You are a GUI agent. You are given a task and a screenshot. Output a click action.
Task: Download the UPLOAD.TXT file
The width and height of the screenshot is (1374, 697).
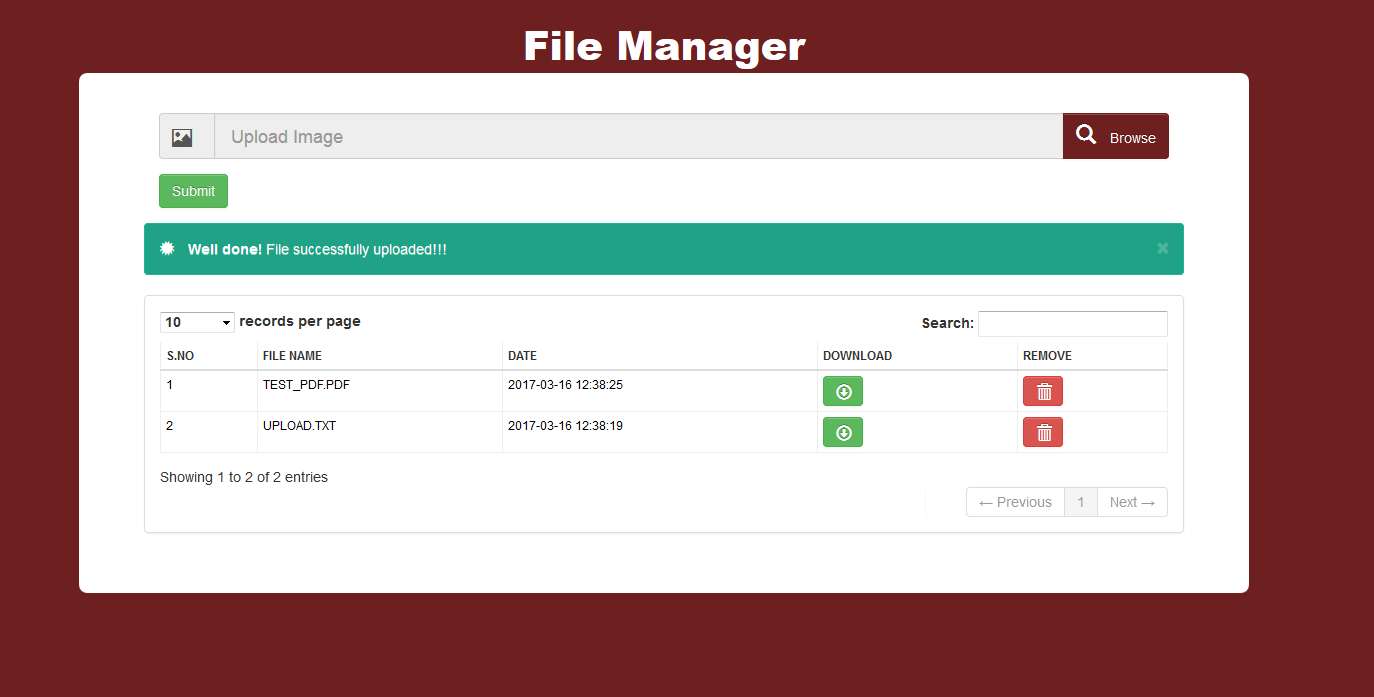pos(842,432)
